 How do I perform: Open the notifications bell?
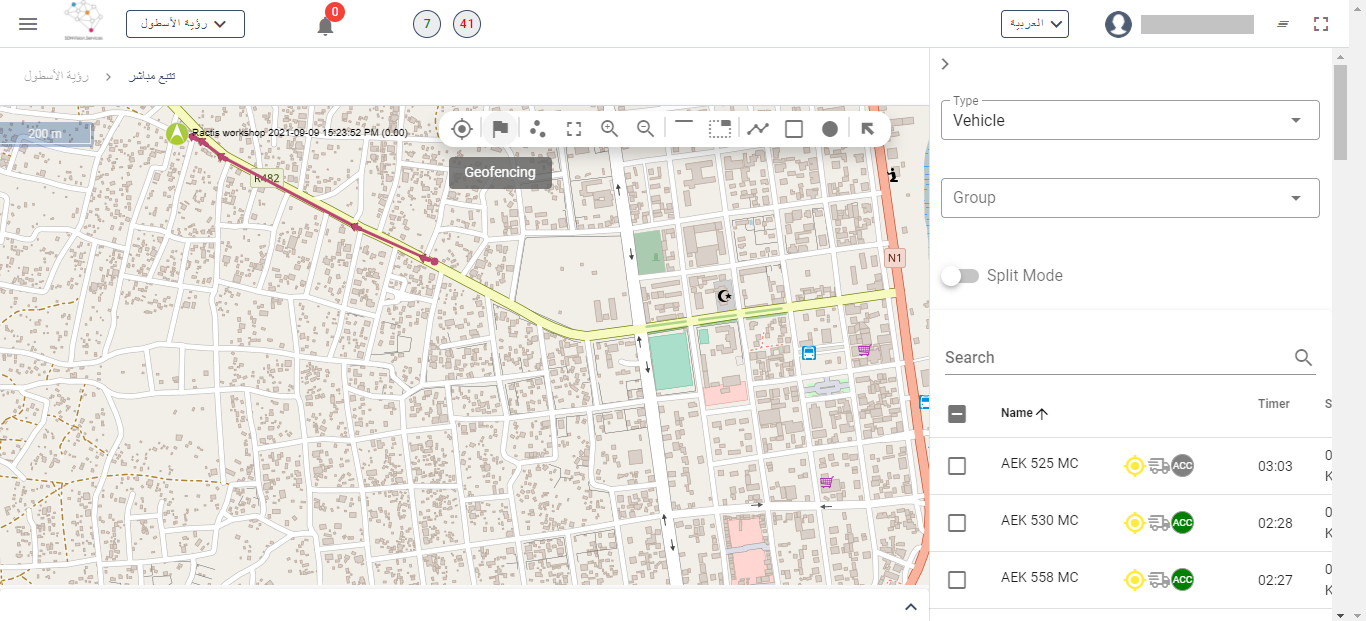pos(325,26)
